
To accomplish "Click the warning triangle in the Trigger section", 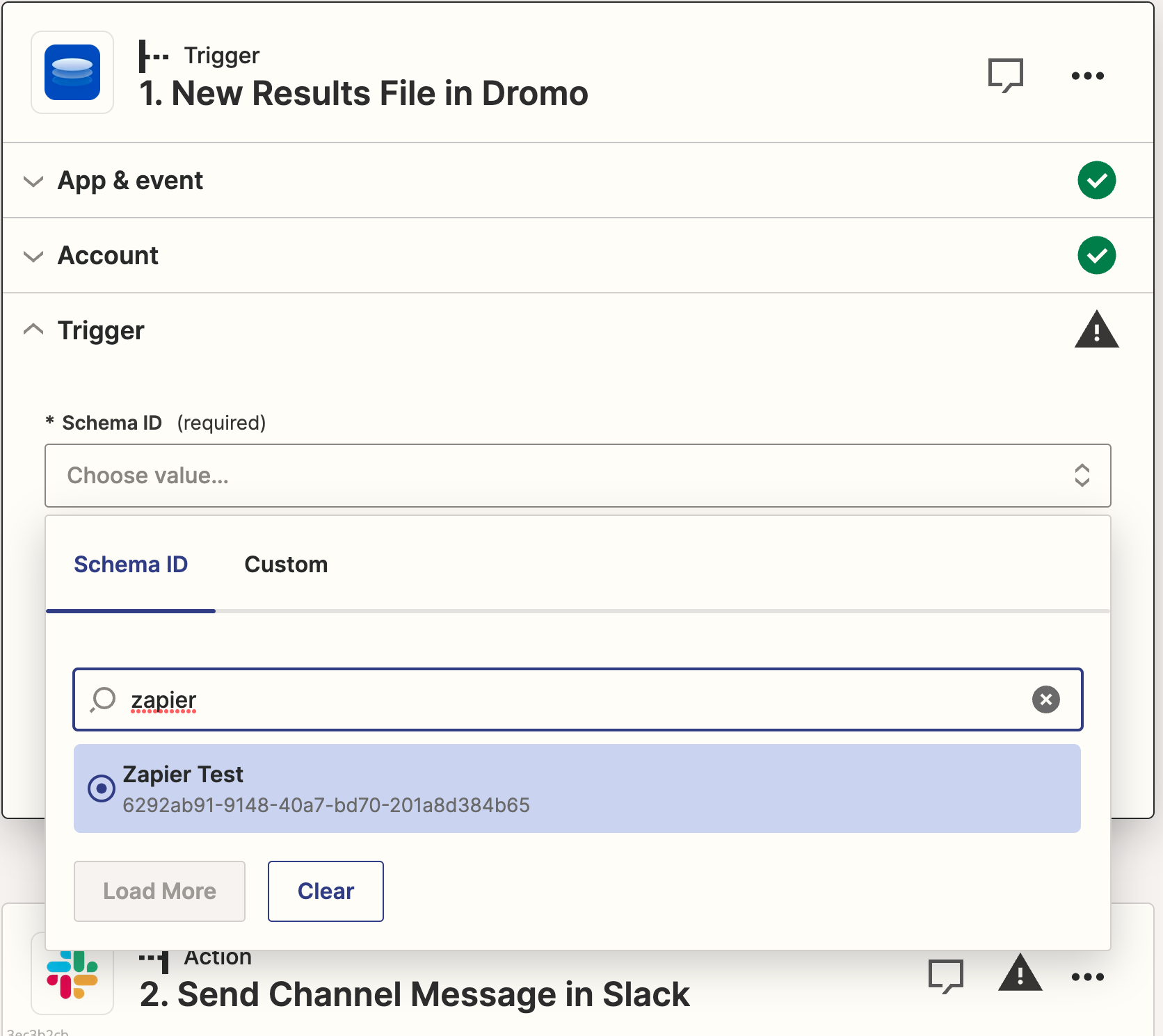I will (1097, 330).
